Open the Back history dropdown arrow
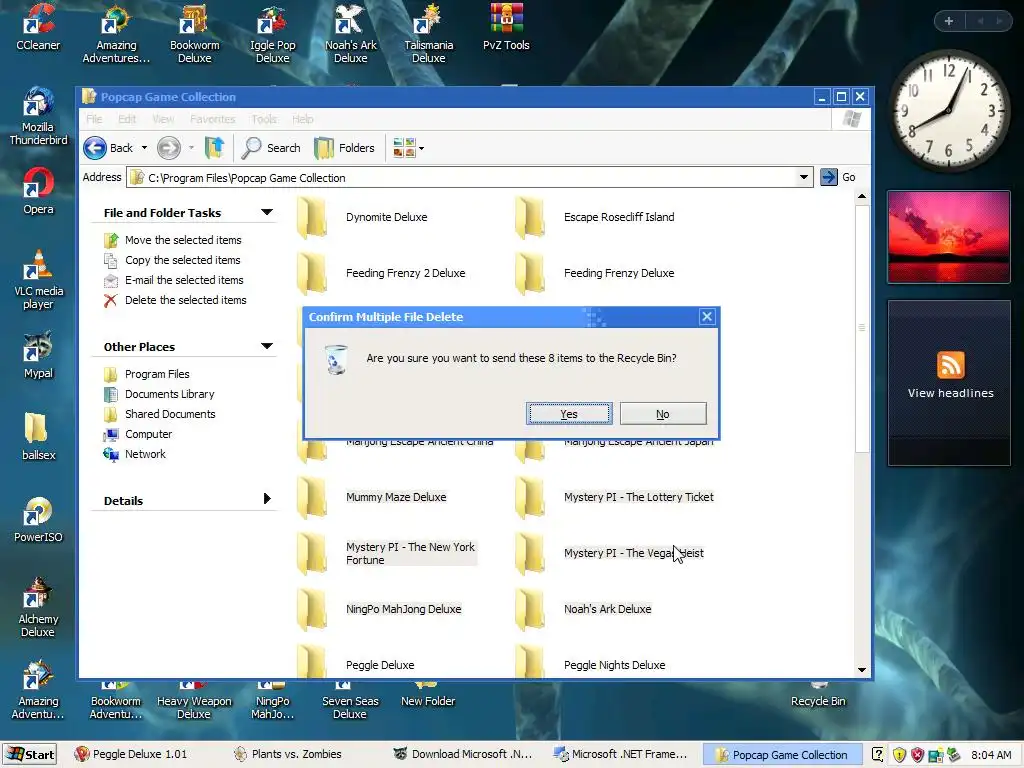 [x=144, y=148]
